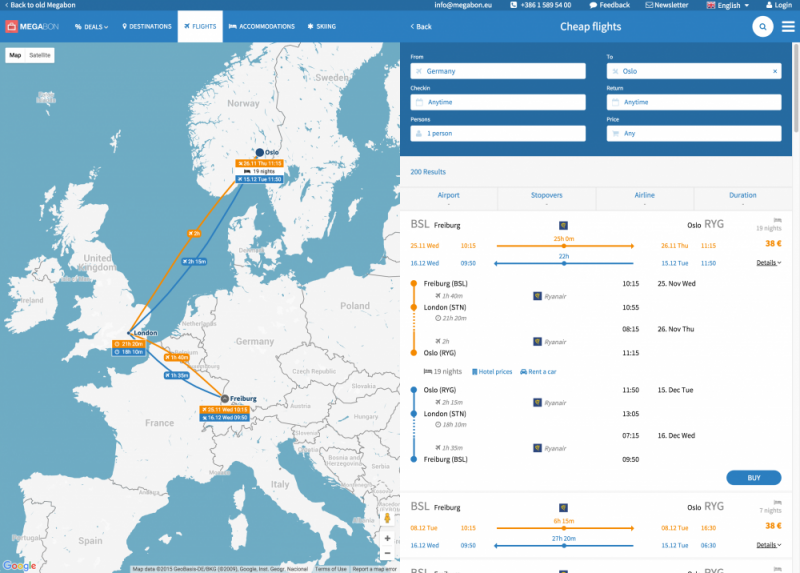
Task: Click the orange 25h 0m outbound duration bar
Action: click(564, 246)
